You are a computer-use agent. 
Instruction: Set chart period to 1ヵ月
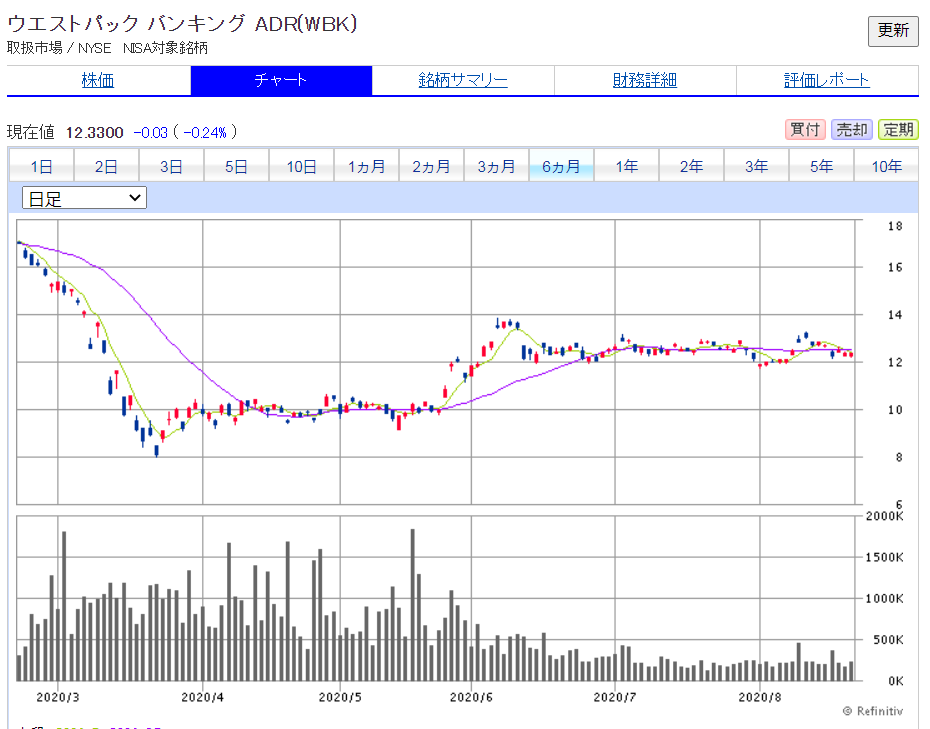(x=367, y=167)
